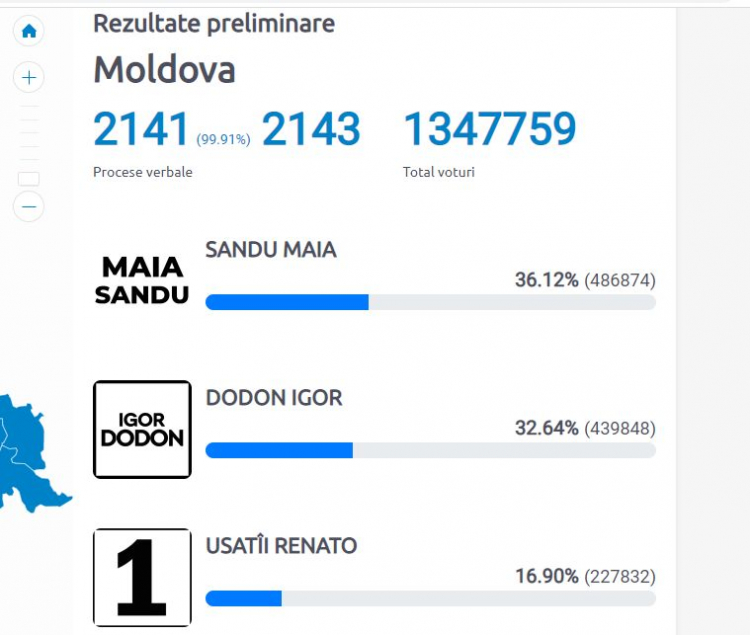Image resolution: width=750 pixels, height=635 pixels.
Task: Click the 36.12% result for Sandu
Action: (x=547, y=280)
